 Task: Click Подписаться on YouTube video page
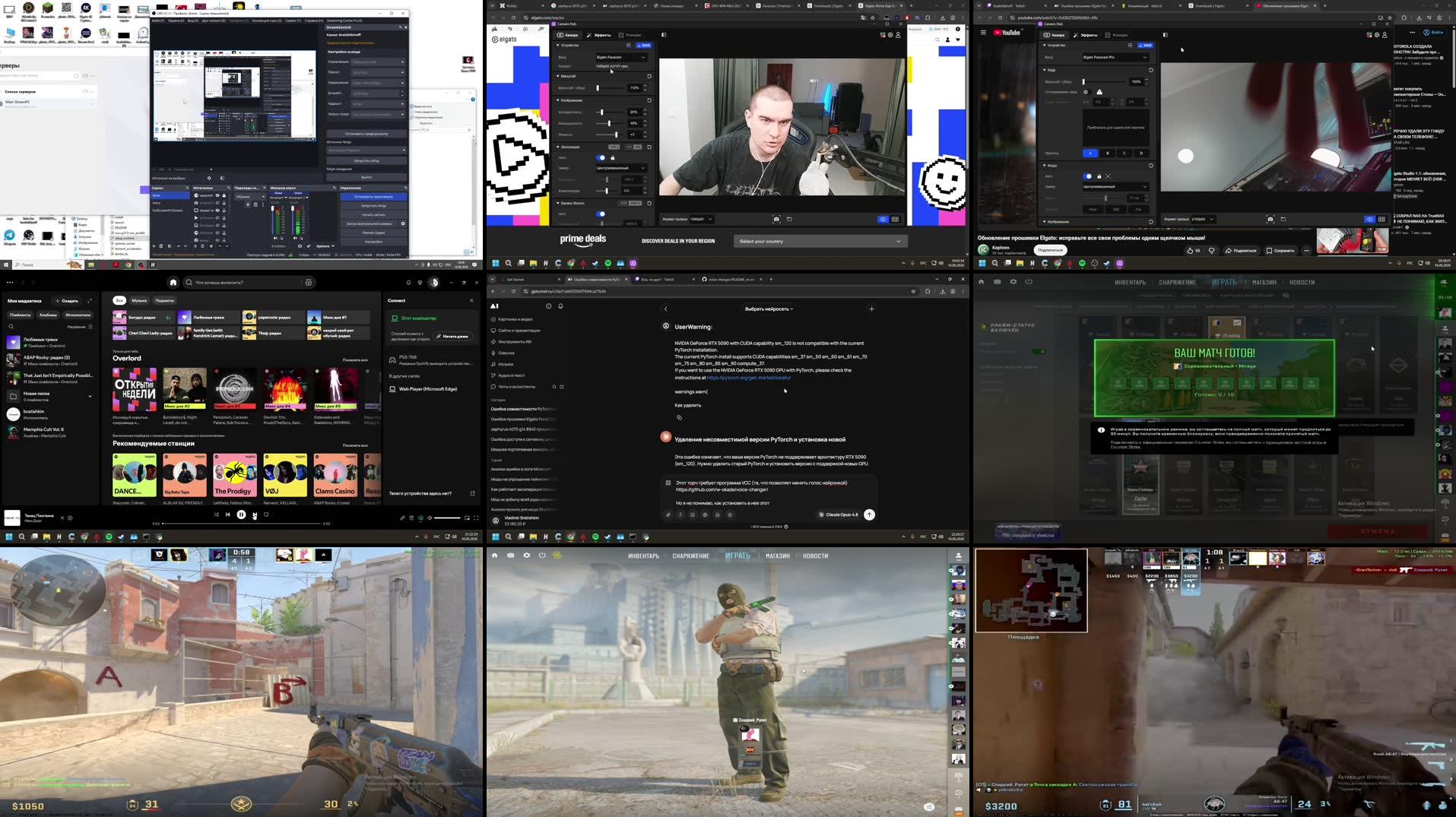click(1050, 249)
